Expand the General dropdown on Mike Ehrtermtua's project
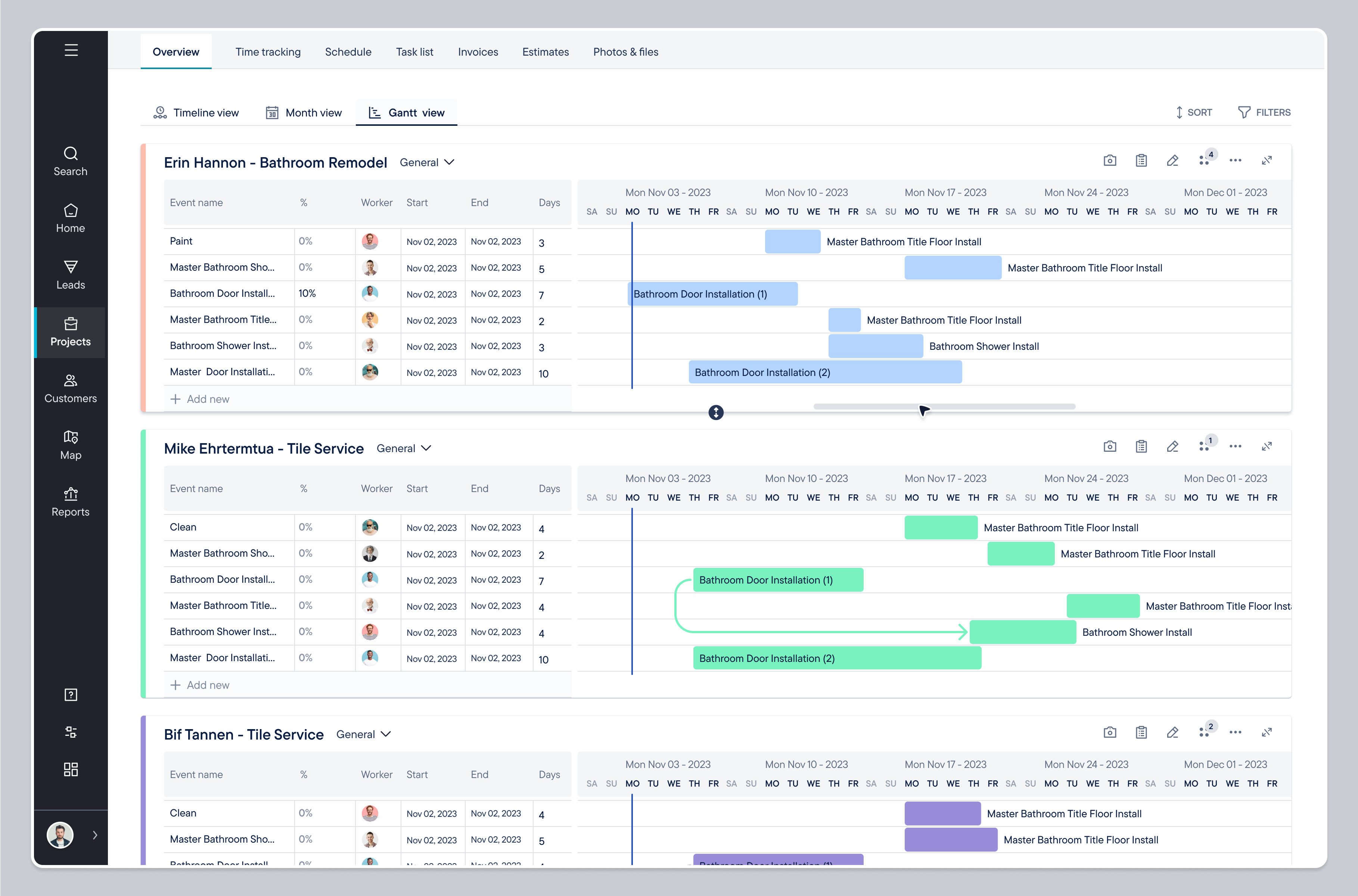Screen dimensions: 1358x896 [x=404, y=449]
